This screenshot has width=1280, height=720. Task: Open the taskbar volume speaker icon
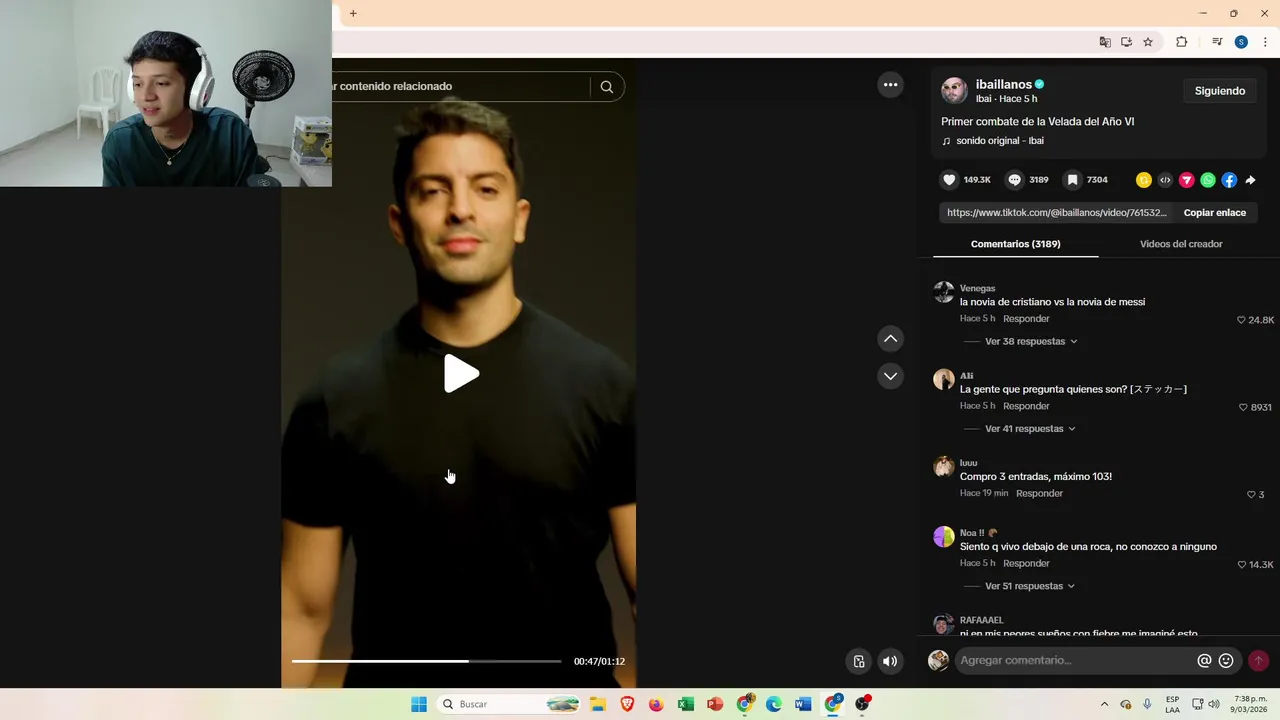[1214, 704]
